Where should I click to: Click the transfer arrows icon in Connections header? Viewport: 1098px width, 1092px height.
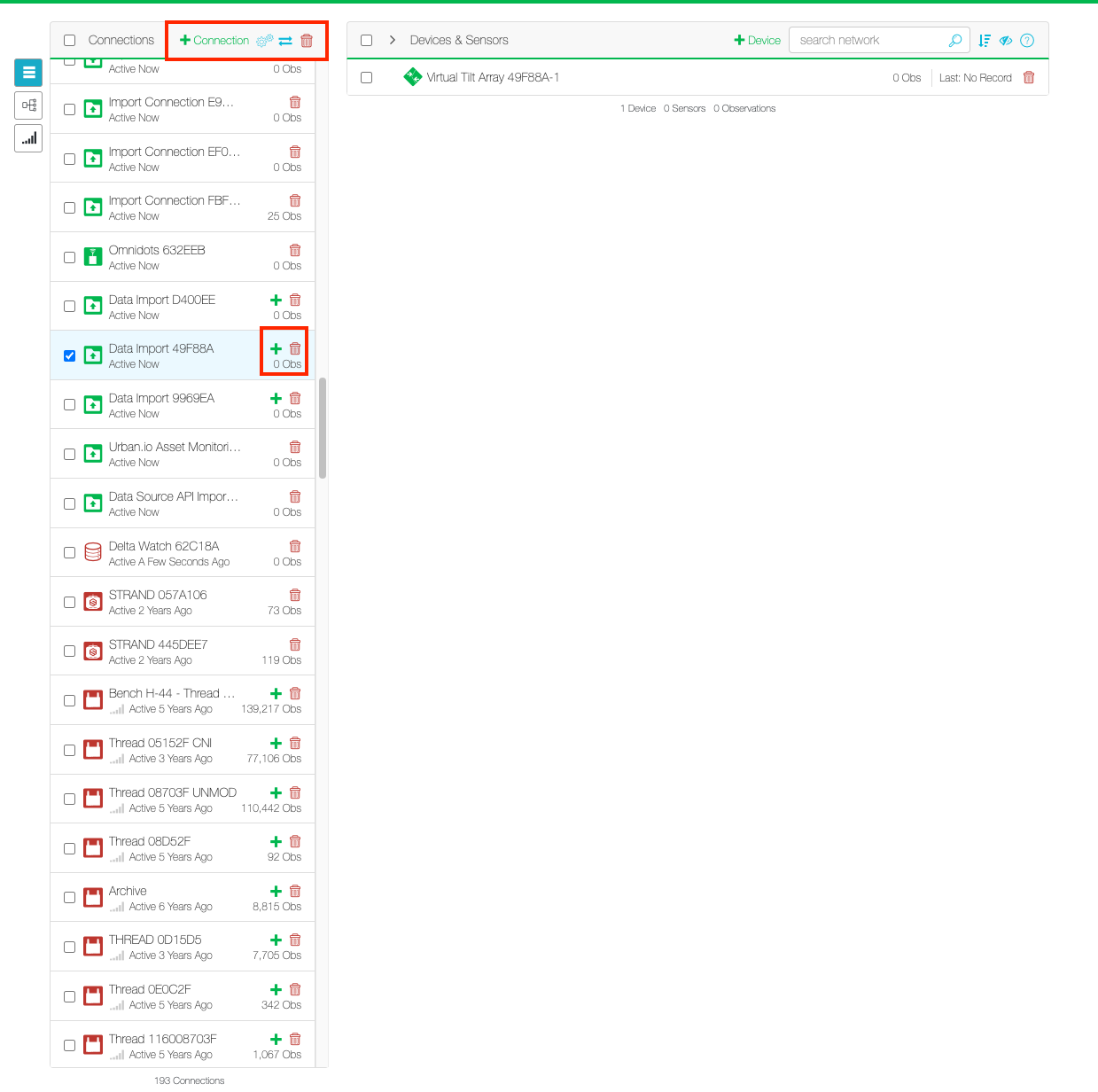click(x=285, y=41)
